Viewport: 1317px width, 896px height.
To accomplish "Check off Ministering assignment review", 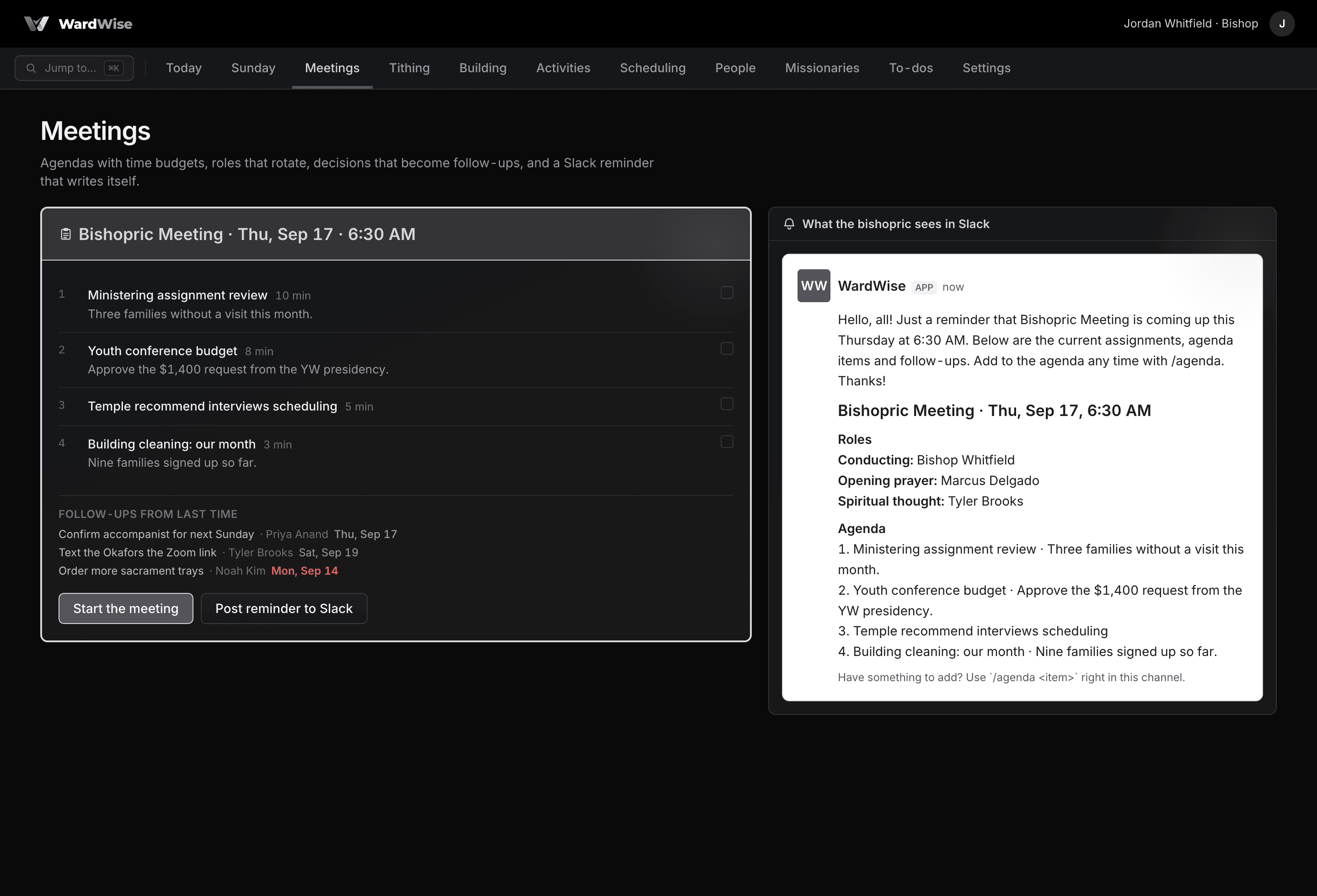I will point(727,293).
